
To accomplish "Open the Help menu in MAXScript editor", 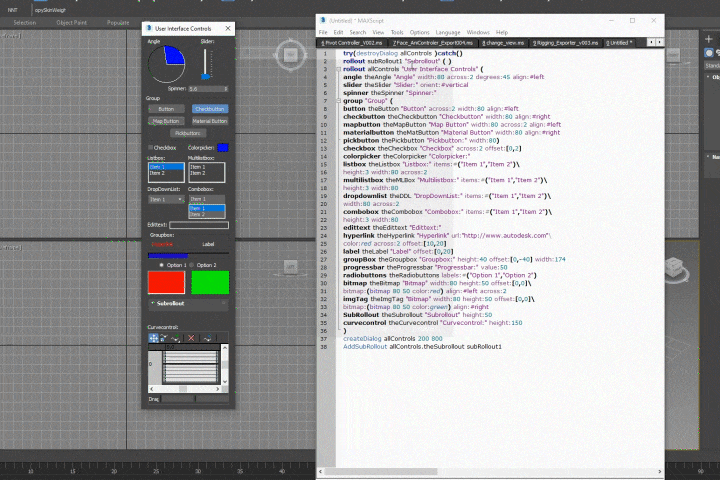I will pos(502,33).
